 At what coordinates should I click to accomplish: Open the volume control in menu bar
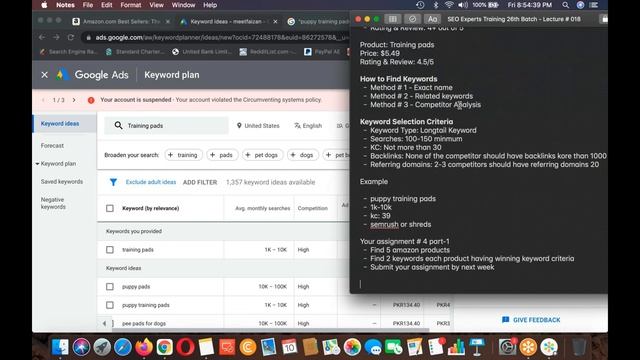pyautogui.click(x=463, y=5)
